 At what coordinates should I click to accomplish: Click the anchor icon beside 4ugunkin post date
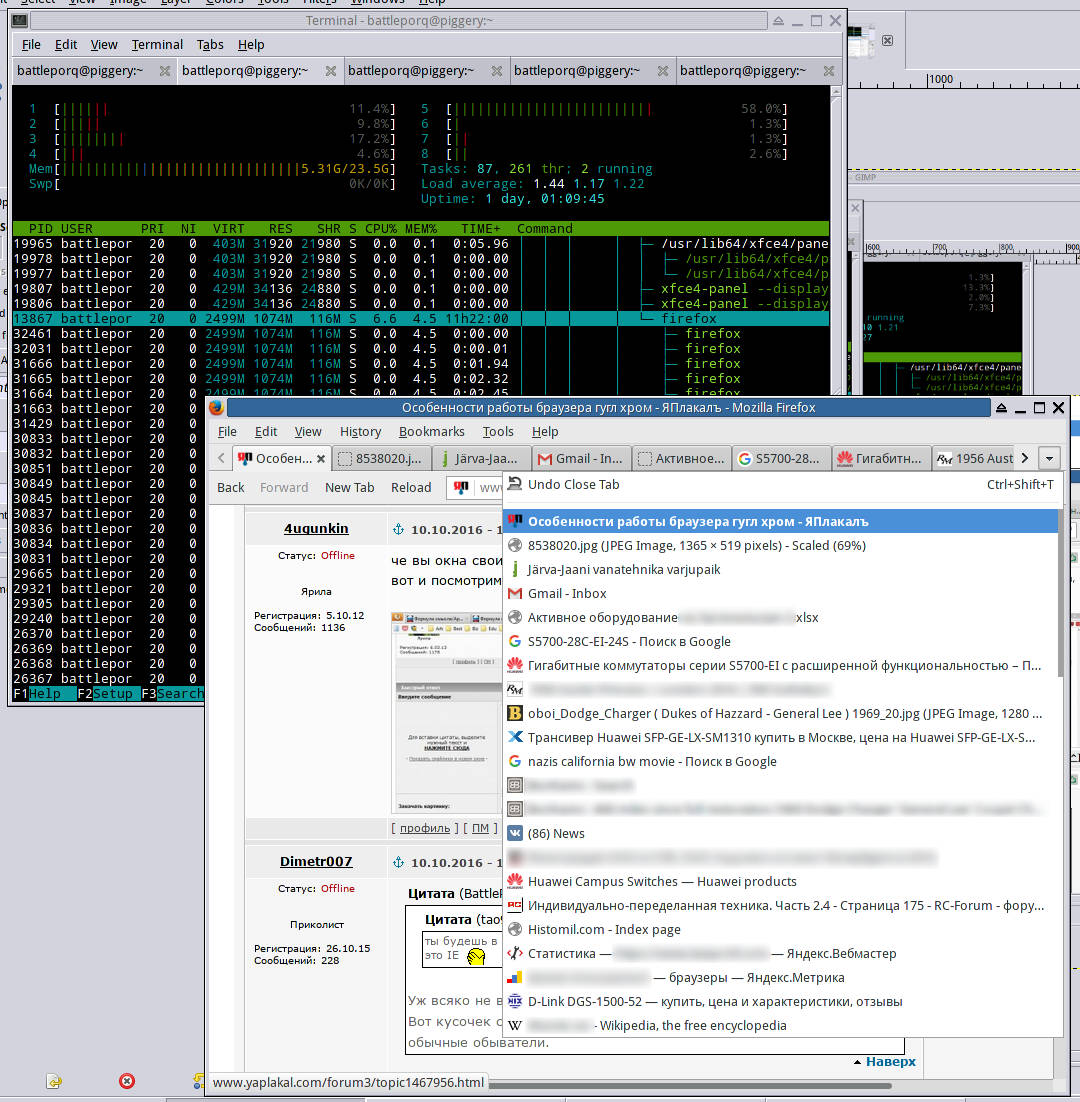point(398,529)
